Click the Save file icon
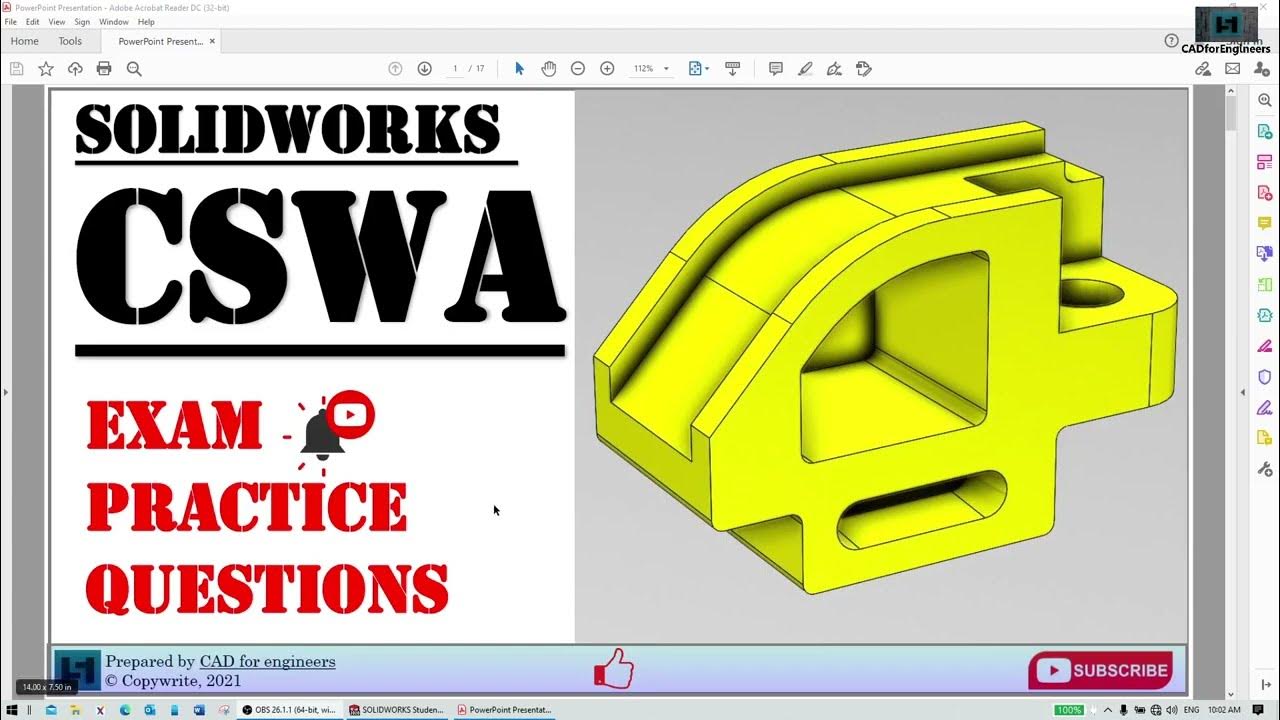 [x=16, y=69]
